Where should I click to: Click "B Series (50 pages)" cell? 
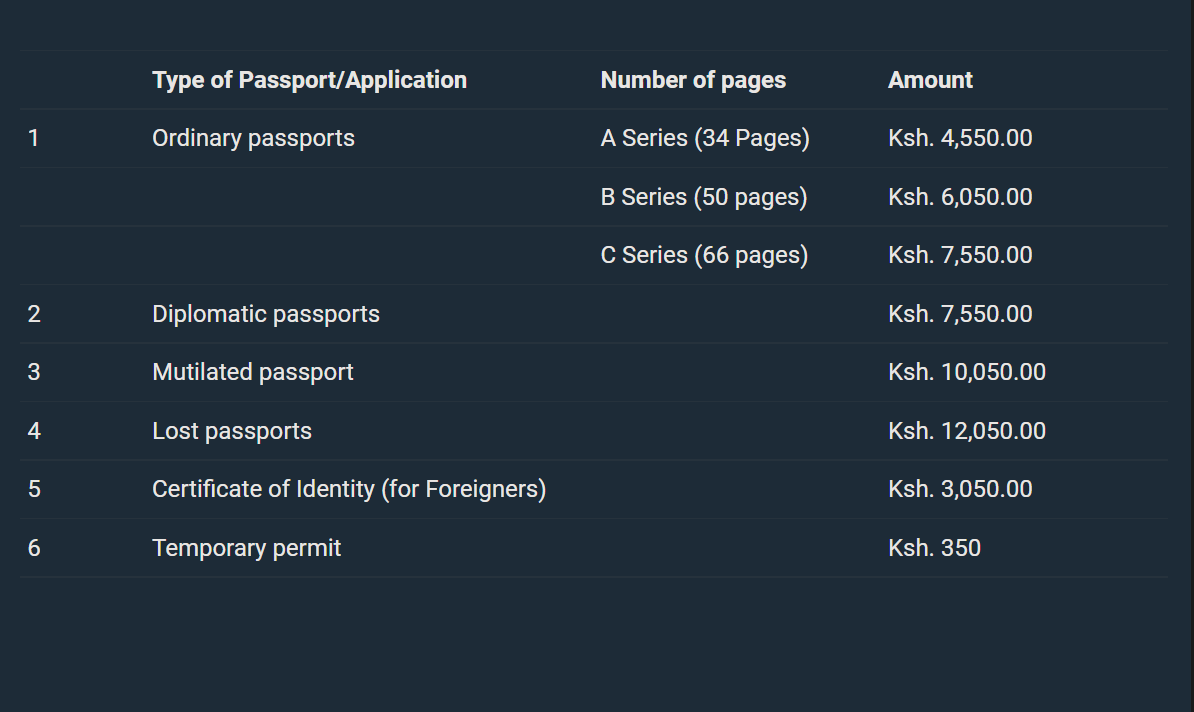click(704, 197)
